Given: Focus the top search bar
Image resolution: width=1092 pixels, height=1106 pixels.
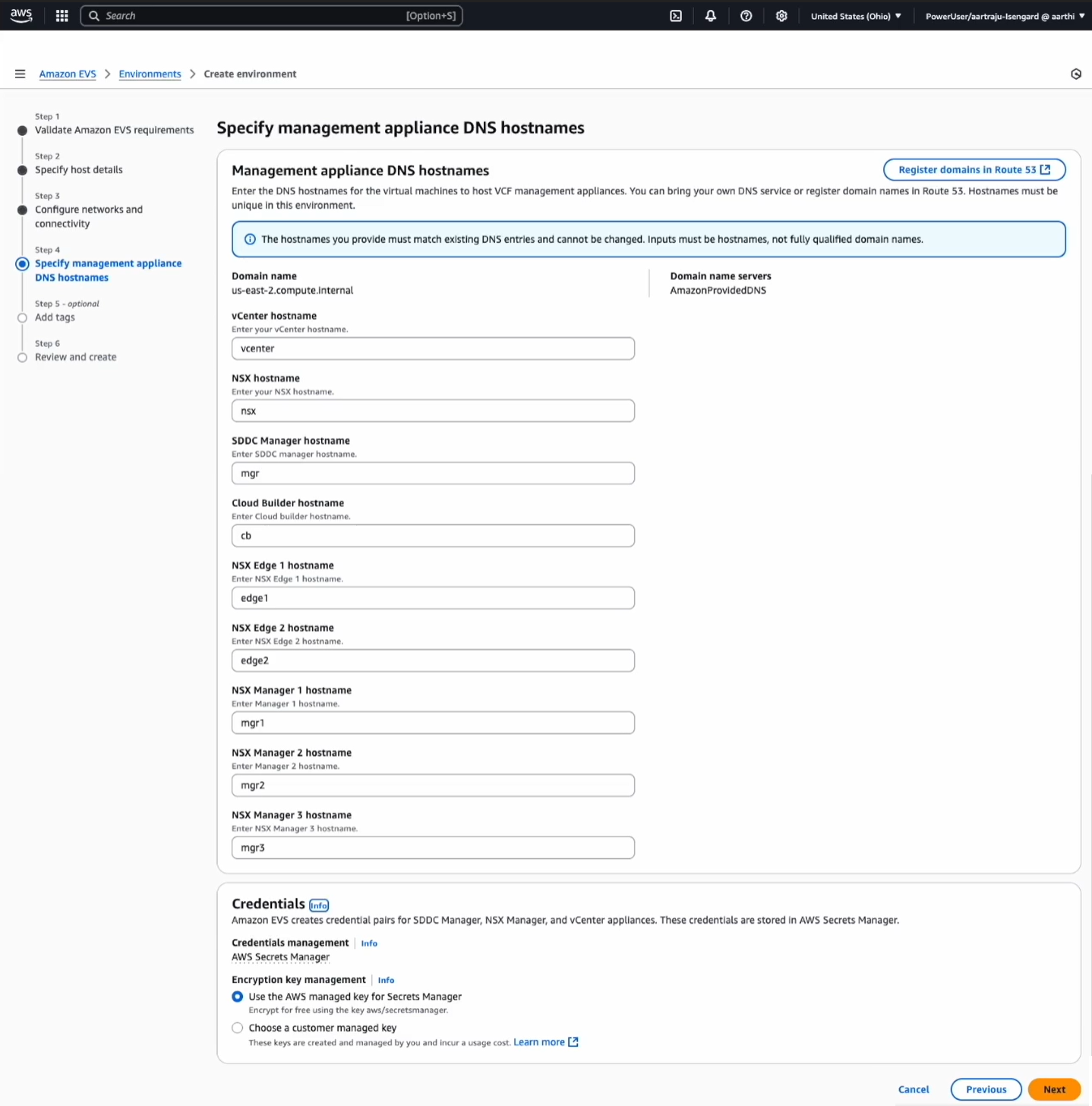Looking at the screenshot, I should [271, 16].
